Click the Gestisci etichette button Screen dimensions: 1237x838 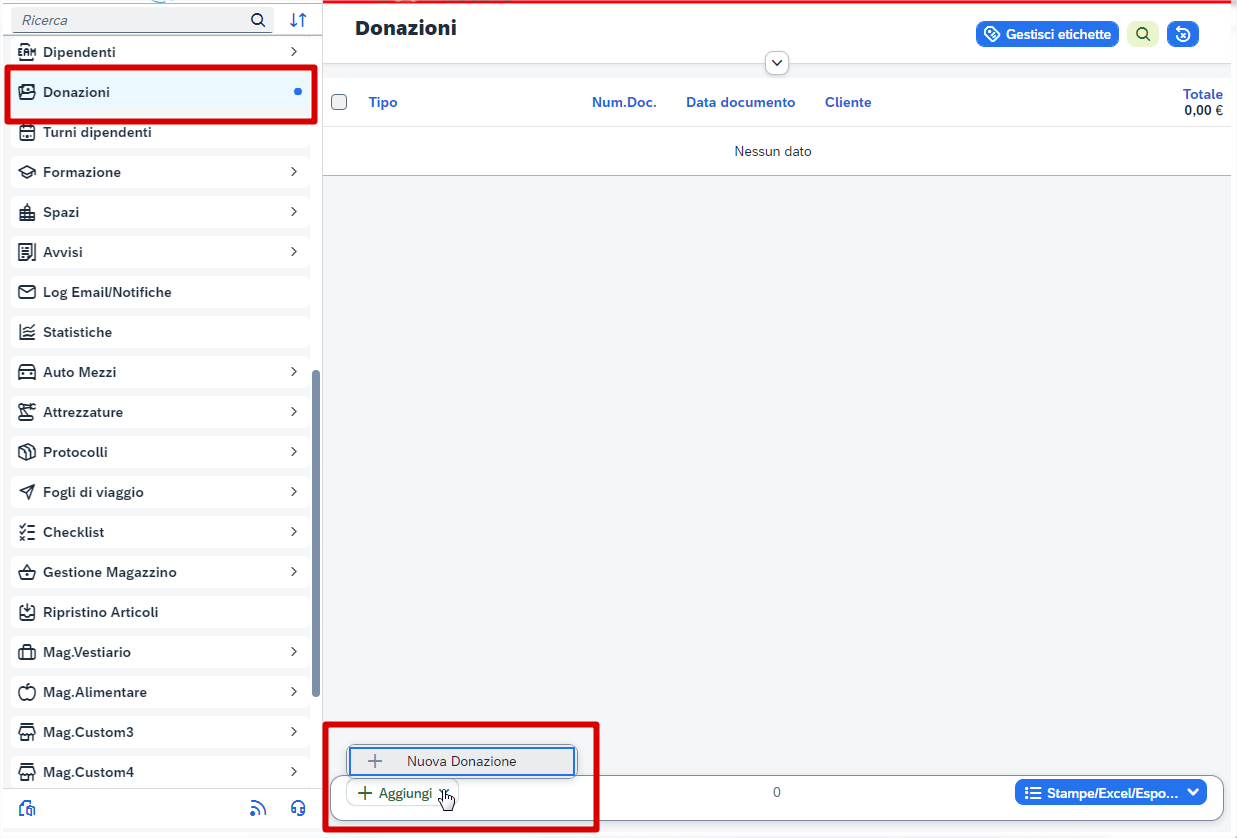pos(1047,34)
